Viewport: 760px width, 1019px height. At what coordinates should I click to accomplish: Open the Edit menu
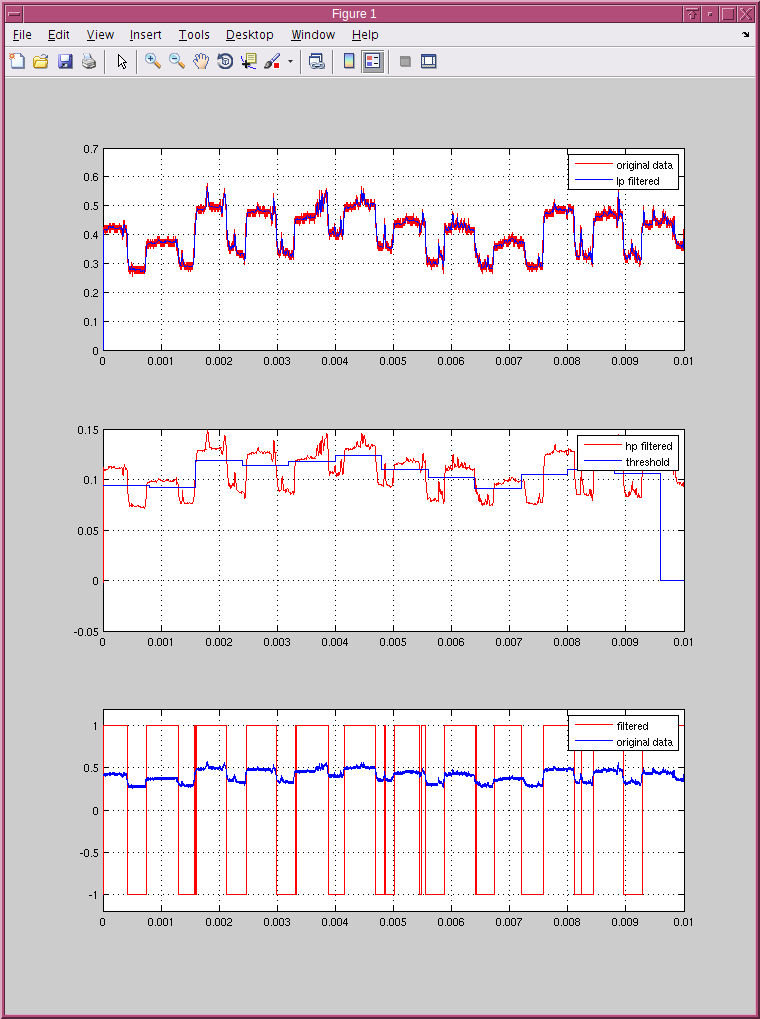[x=59, y=35]
